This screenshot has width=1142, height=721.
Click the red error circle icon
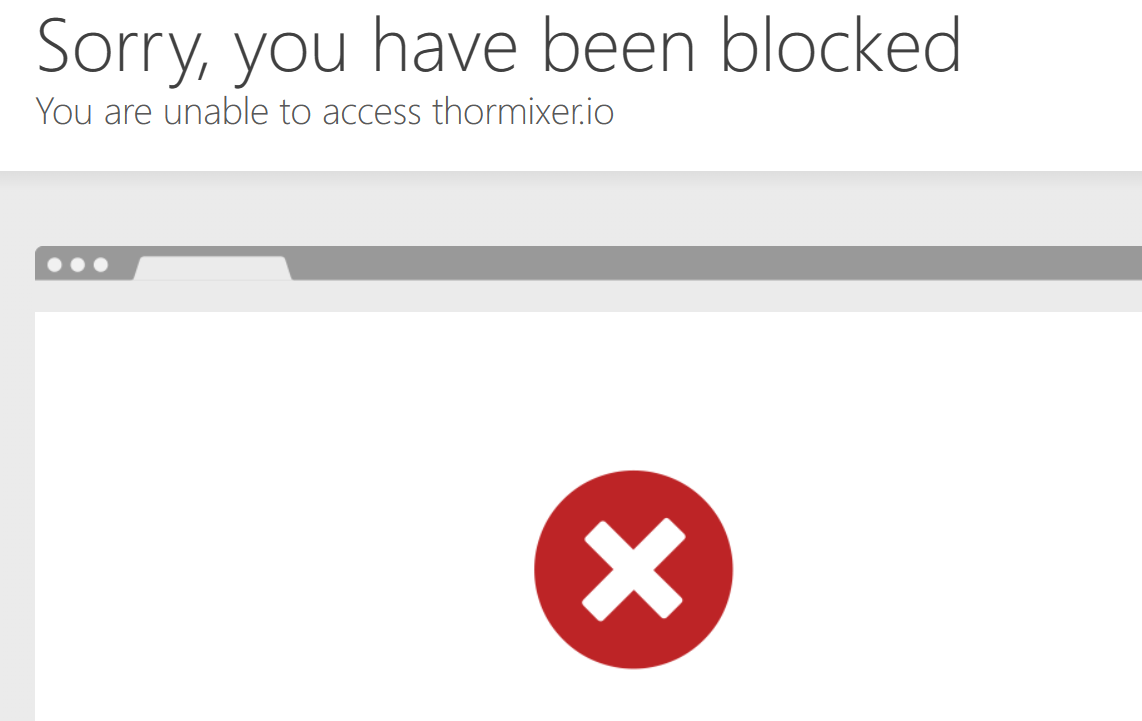(x=633, y=570)
